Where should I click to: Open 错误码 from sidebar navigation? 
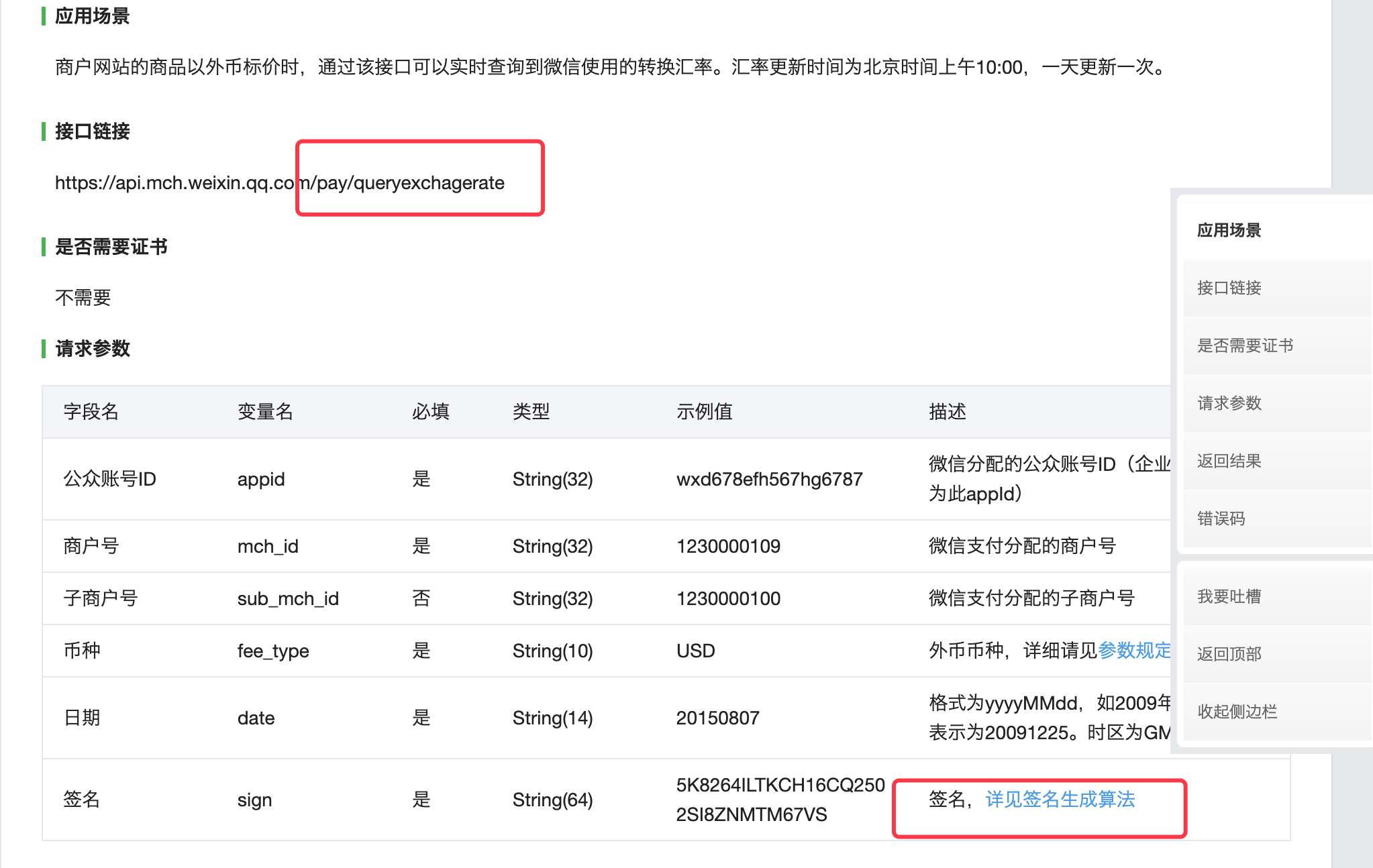point(1221,519)
